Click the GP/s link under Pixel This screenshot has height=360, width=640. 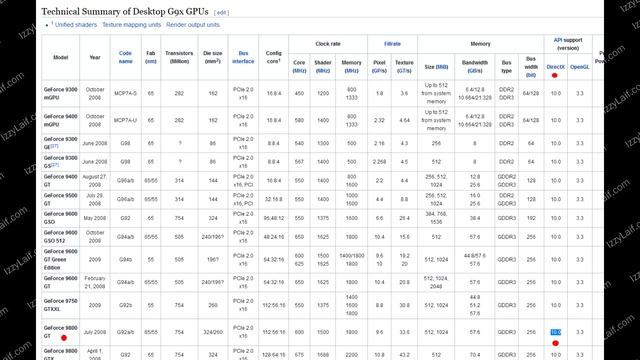click(381, 71)
